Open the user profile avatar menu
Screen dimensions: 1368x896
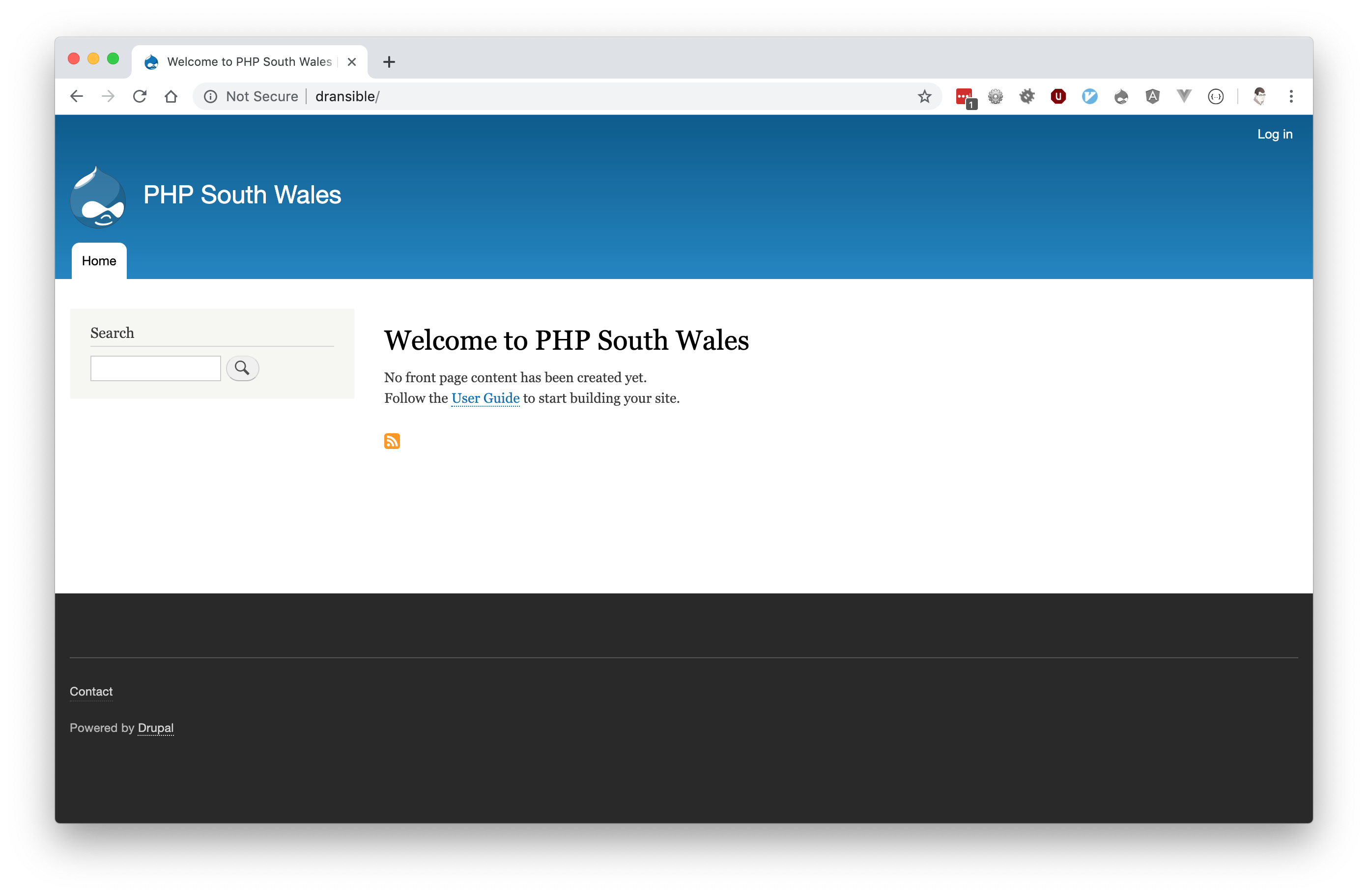(1259, 97)
